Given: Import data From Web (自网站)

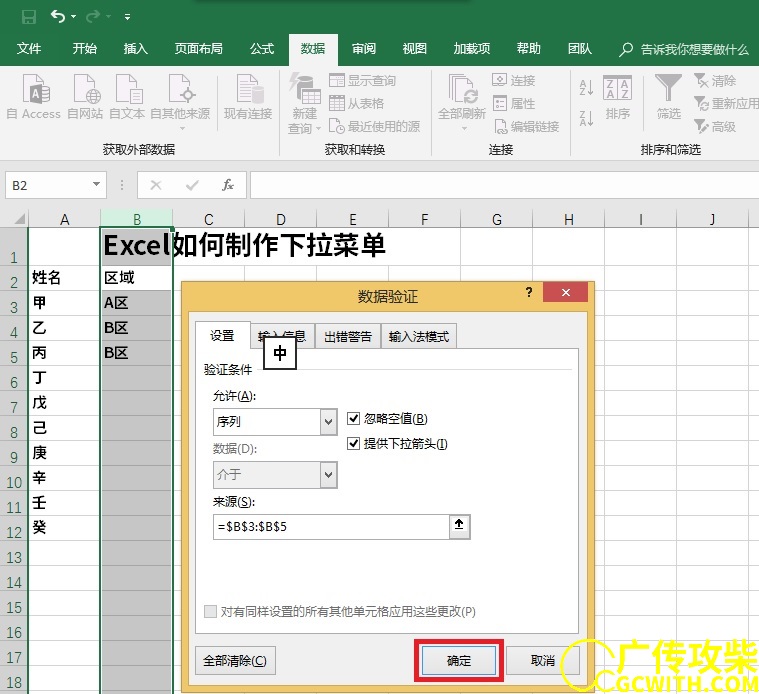Looking at the screenshot, I should coord(85,97).
